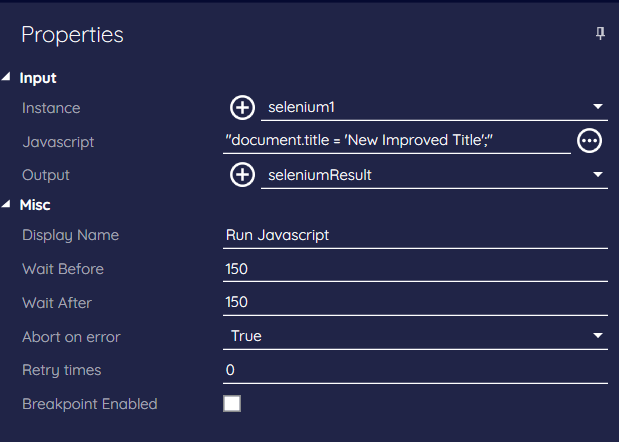Image resolution: width=619 pixels, height=442 pixels.
Task: Click the Wait After value field
Action: pyautogui.click(x=415, y=302)
